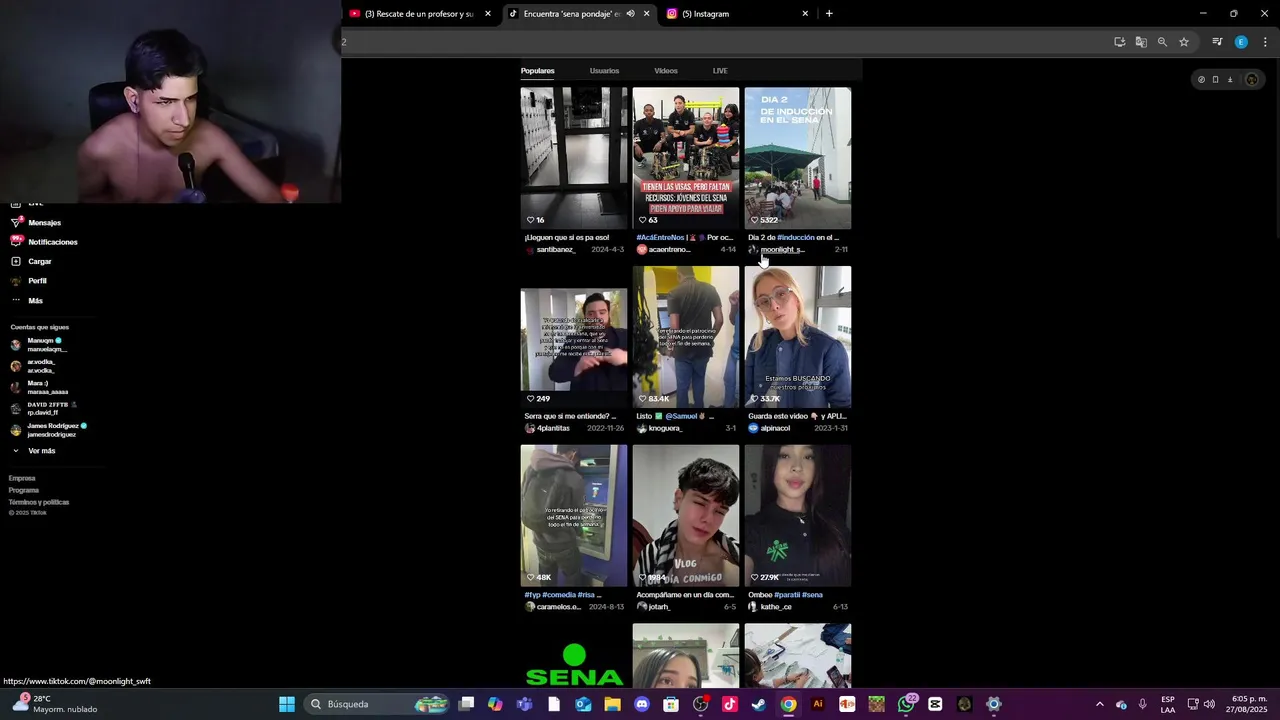Image resolution: width=1280 pixels, height=720 pixels.
Task: Open a new browser tab
Action: point(829,14)
